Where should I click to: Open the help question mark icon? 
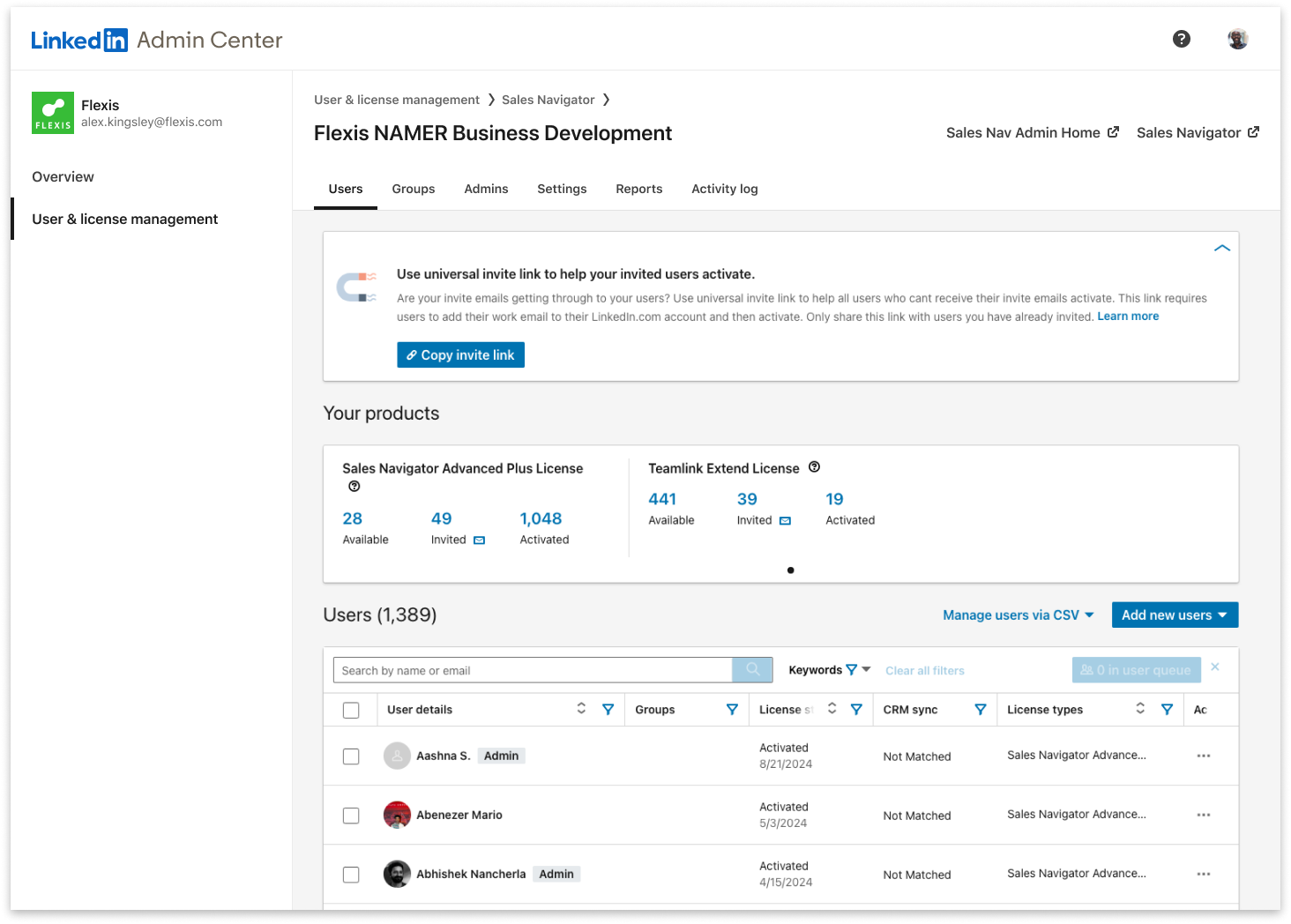click(1182, 39)
